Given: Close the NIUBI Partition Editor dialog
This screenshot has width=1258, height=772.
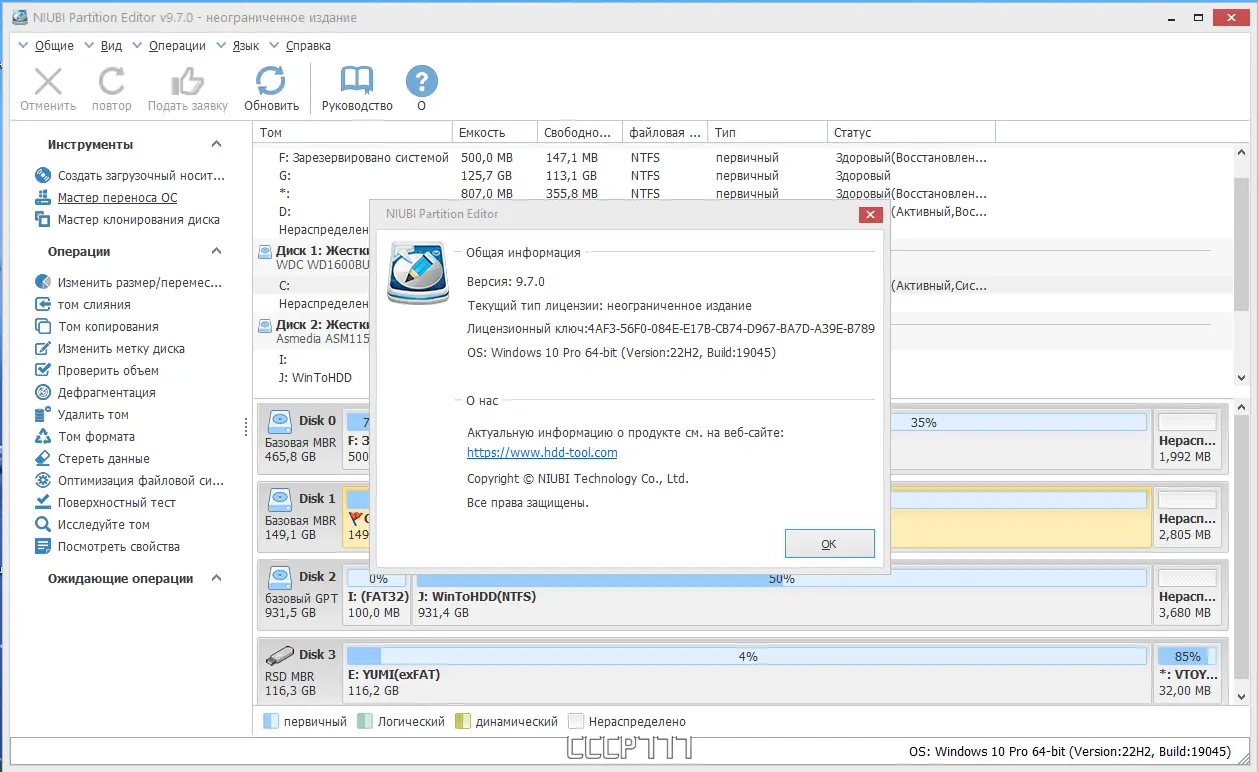Looking at the screenshot, I should click(870, 214).
